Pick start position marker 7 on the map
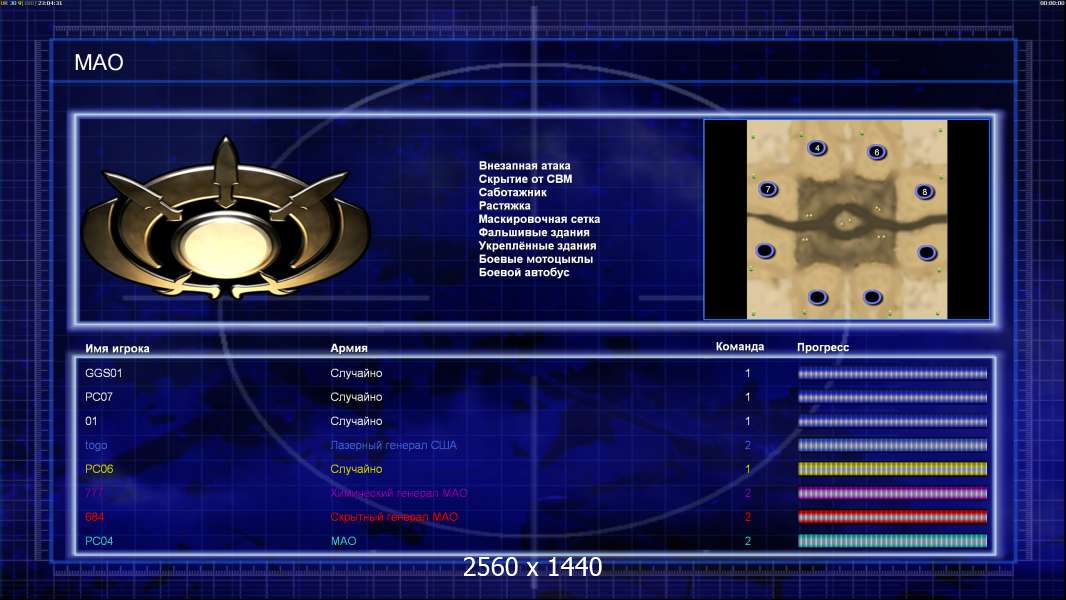This screenshot has width=1066, height=600. 768,189
